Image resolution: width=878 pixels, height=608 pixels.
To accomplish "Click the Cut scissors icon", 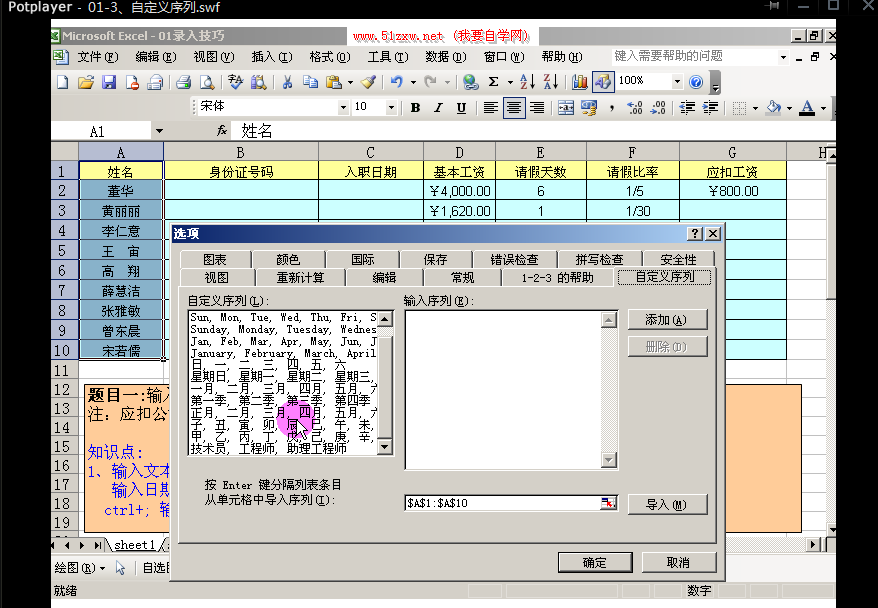I will coord(287,82).
